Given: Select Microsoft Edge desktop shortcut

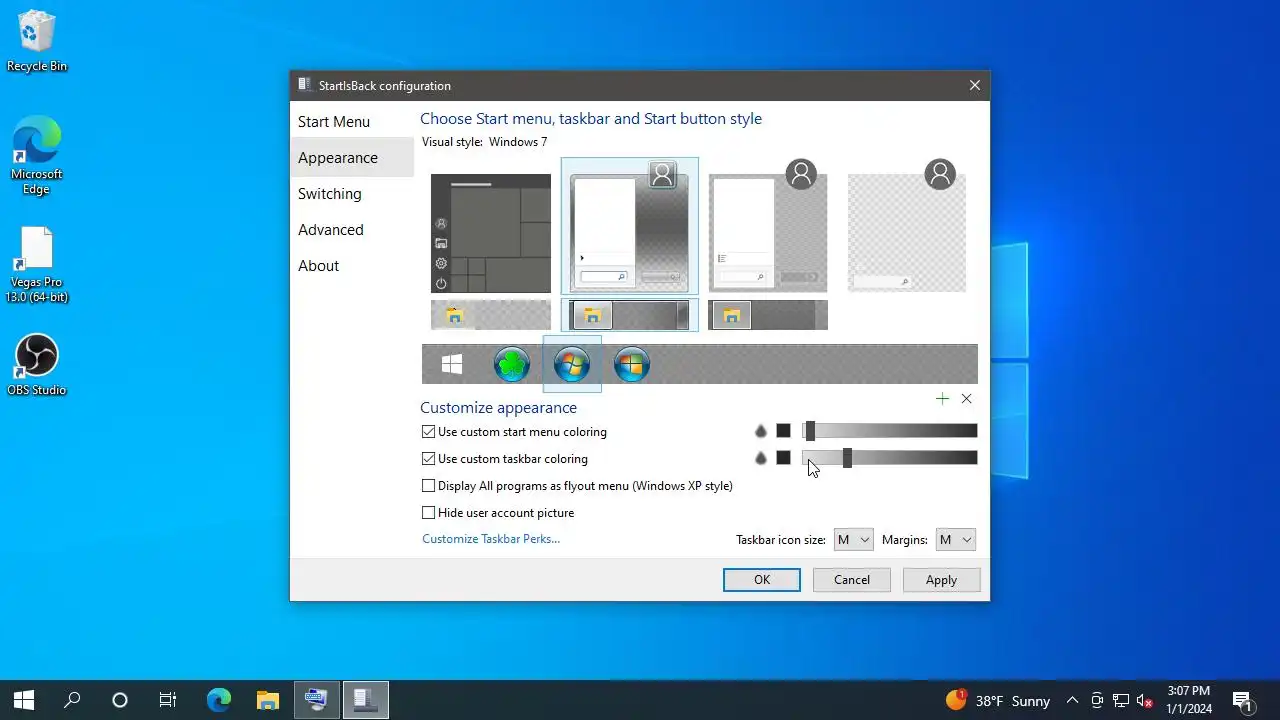Looking at the screenshot, I should point(37,155).
